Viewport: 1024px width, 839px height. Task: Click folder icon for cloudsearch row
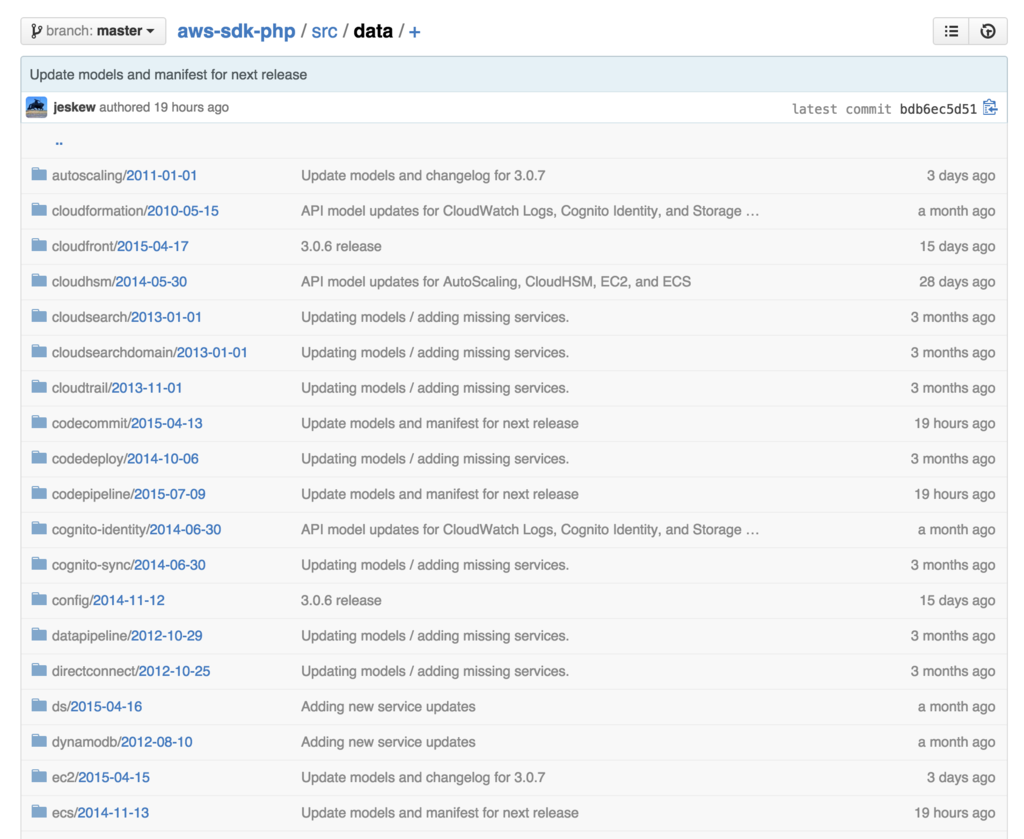pos(39,316)
